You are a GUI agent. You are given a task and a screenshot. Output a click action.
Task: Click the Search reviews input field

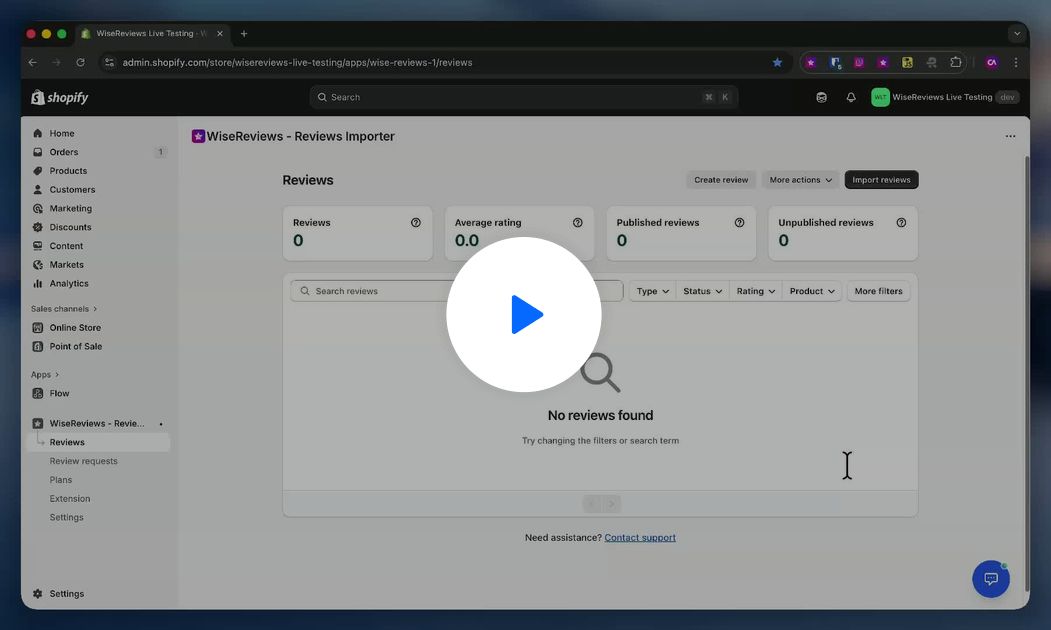[x=456, y=291]
